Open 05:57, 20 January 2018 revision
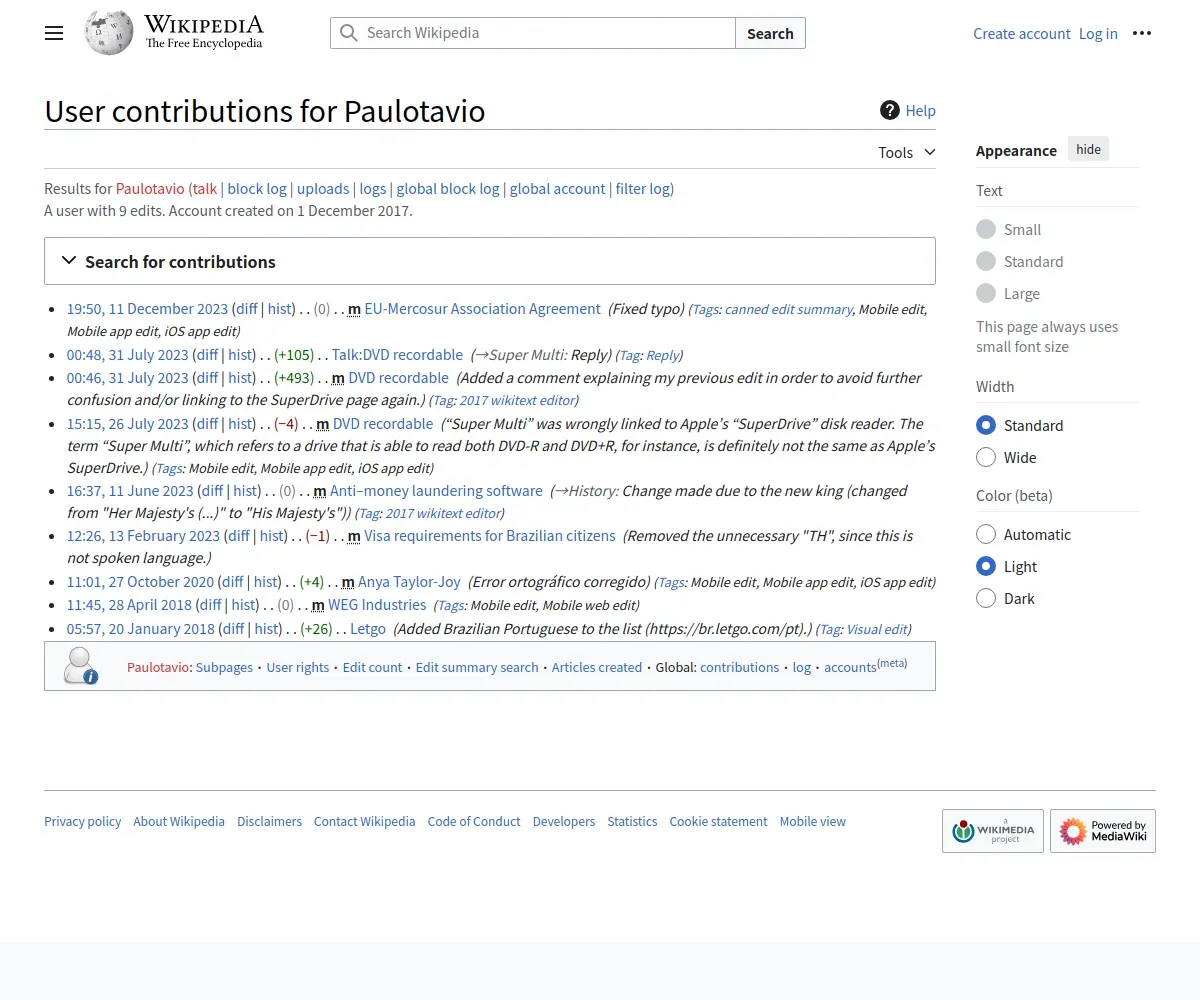 coord(141,628)
